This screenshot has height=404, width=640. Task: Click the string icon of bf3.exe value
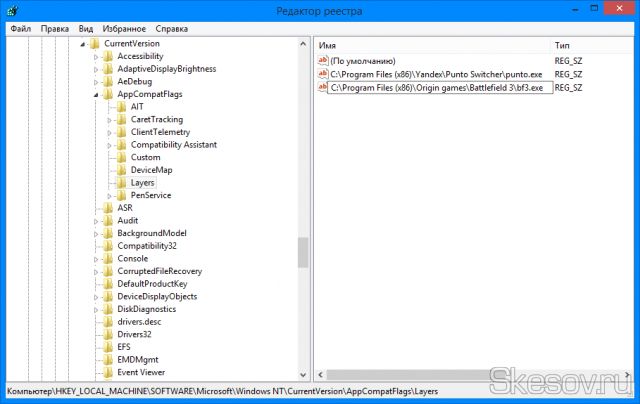tap(322, 87)
